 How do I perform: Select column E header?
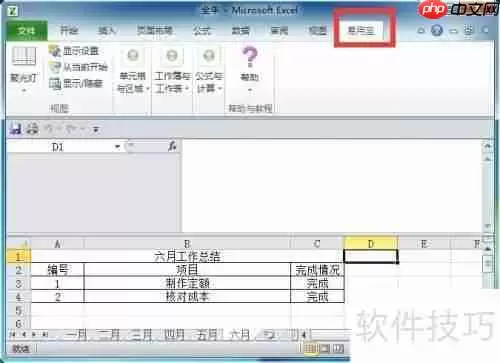(424, 244)
